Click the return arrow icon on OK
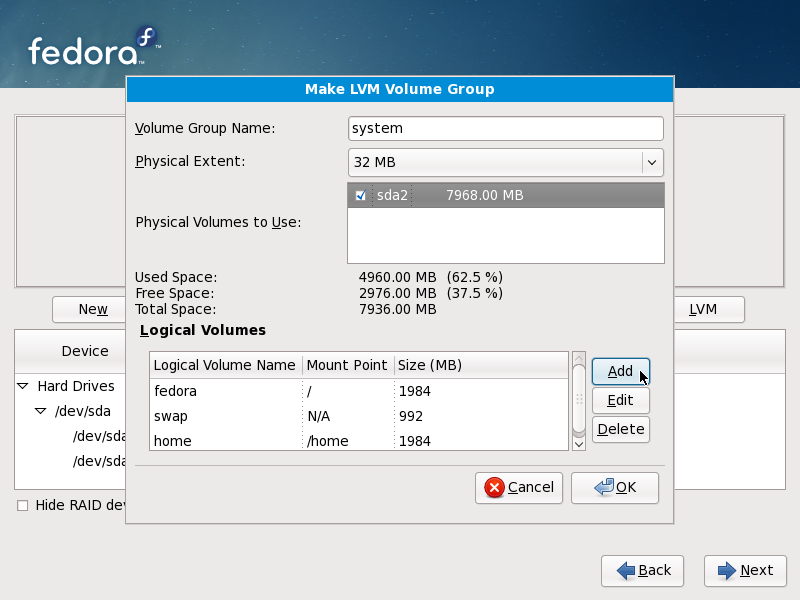This screenshot has height=600, width=800. (x=604, y=487)
